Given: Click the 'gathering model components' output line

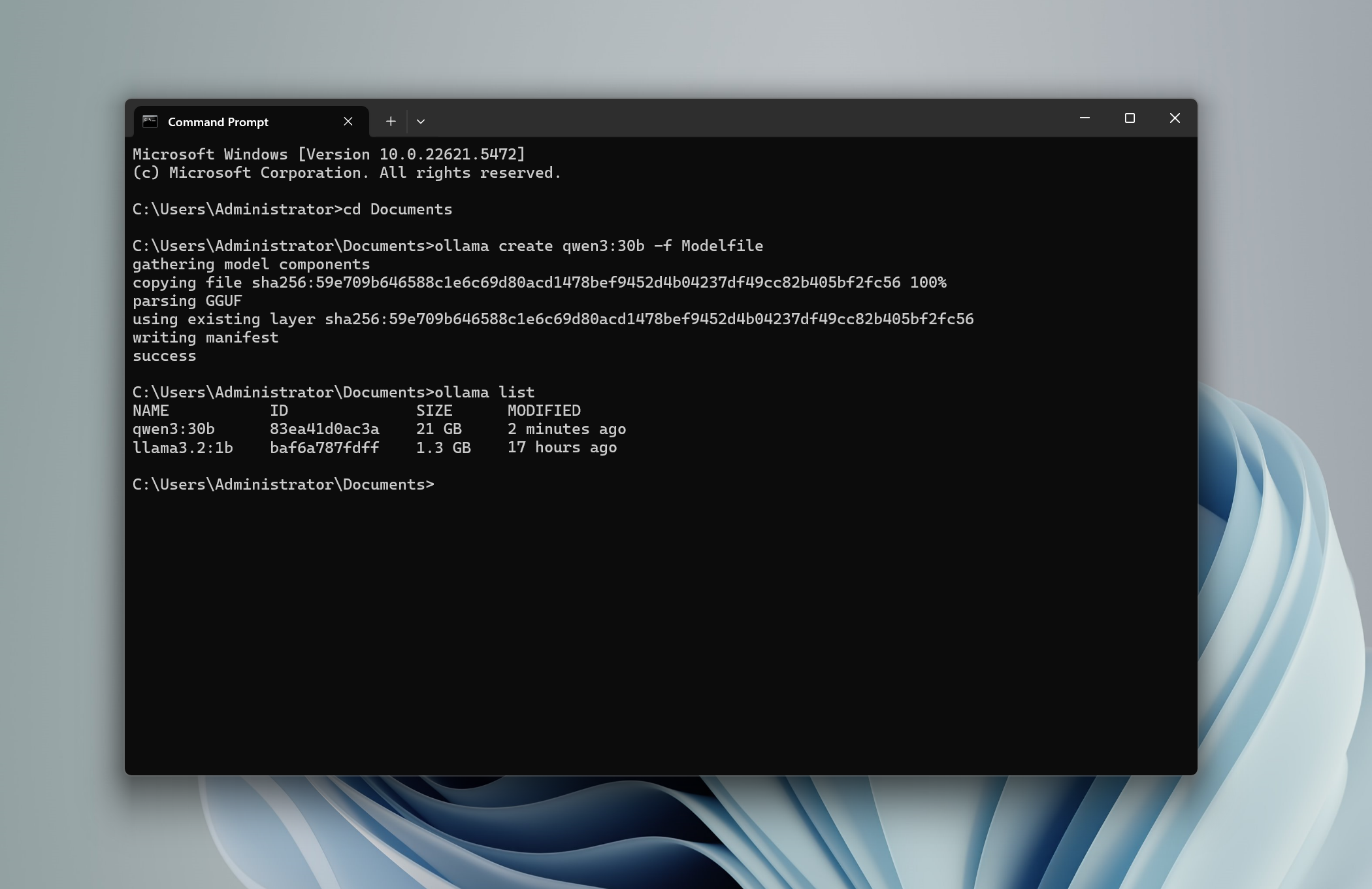Looking at the screenshot, I should click(252, 264).
